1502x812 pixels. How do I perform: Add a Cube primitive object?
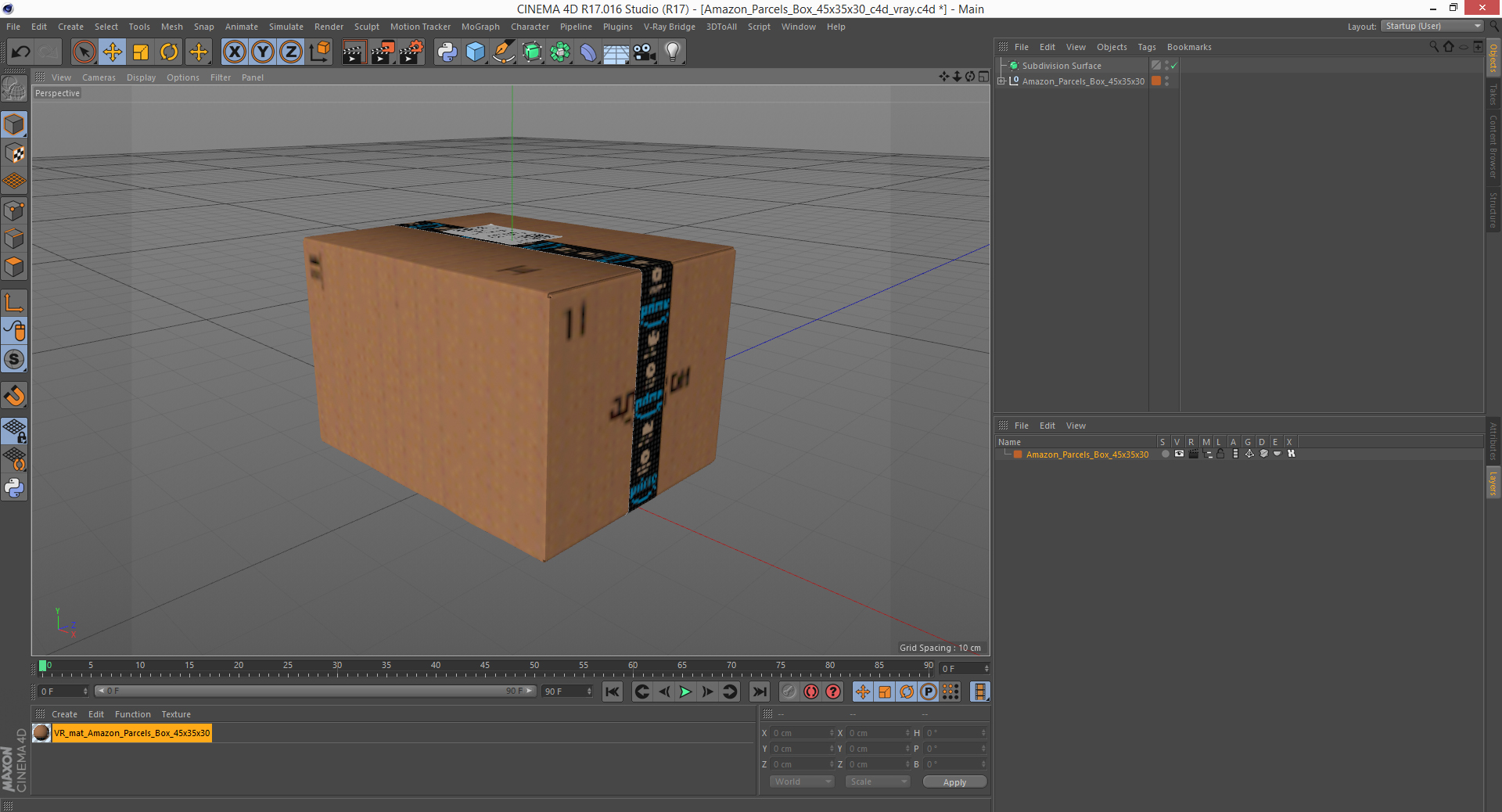tap(475, 52)
